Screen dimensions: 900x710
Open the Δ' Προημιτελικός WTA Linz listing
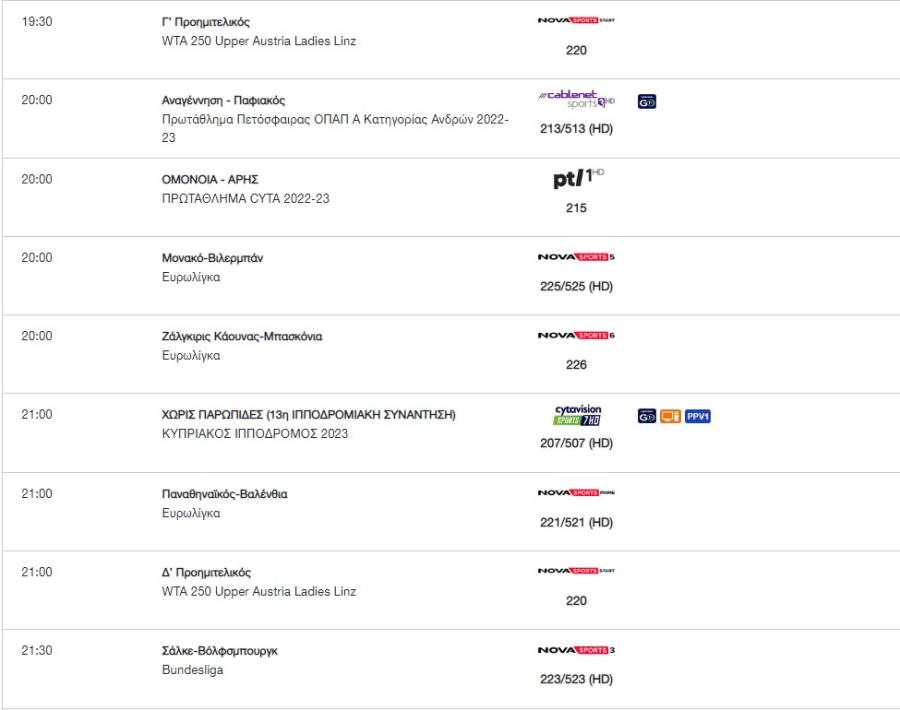pyautogui.click(x=206, y=572)
